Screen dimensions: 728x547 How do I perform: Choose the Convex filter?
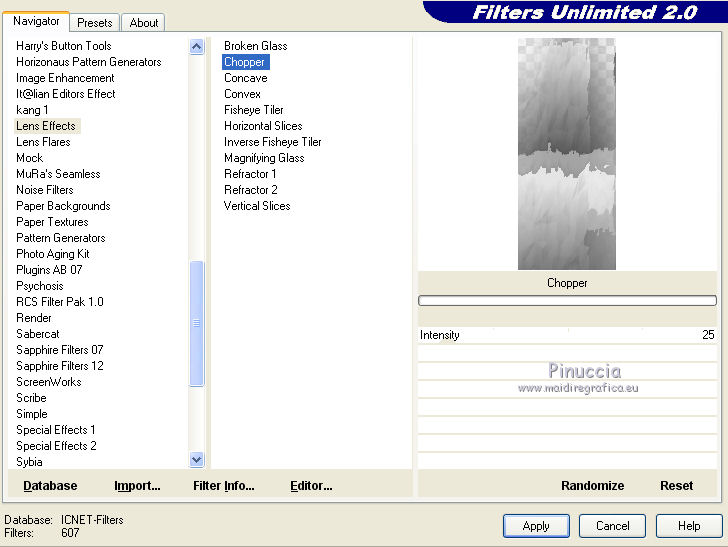(x=242, y=94)
